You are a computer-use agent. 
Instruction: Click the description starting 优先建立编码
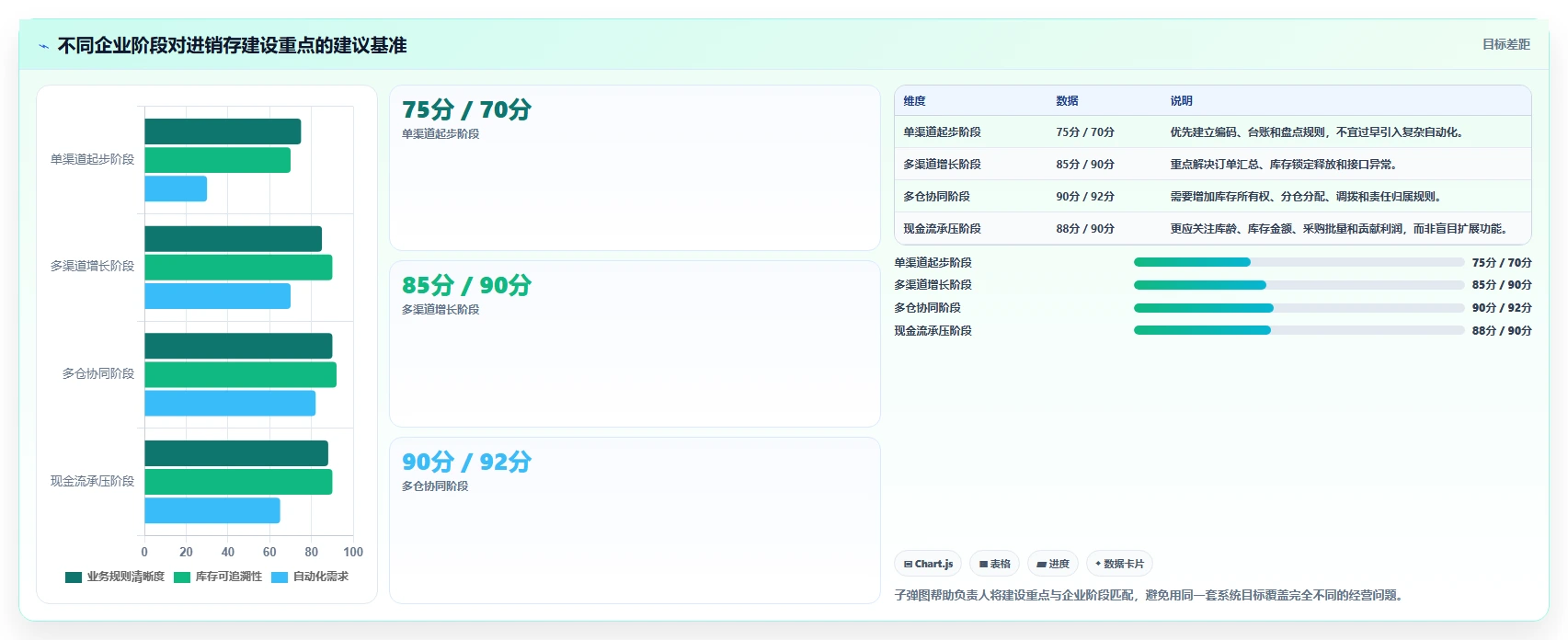1316,132
